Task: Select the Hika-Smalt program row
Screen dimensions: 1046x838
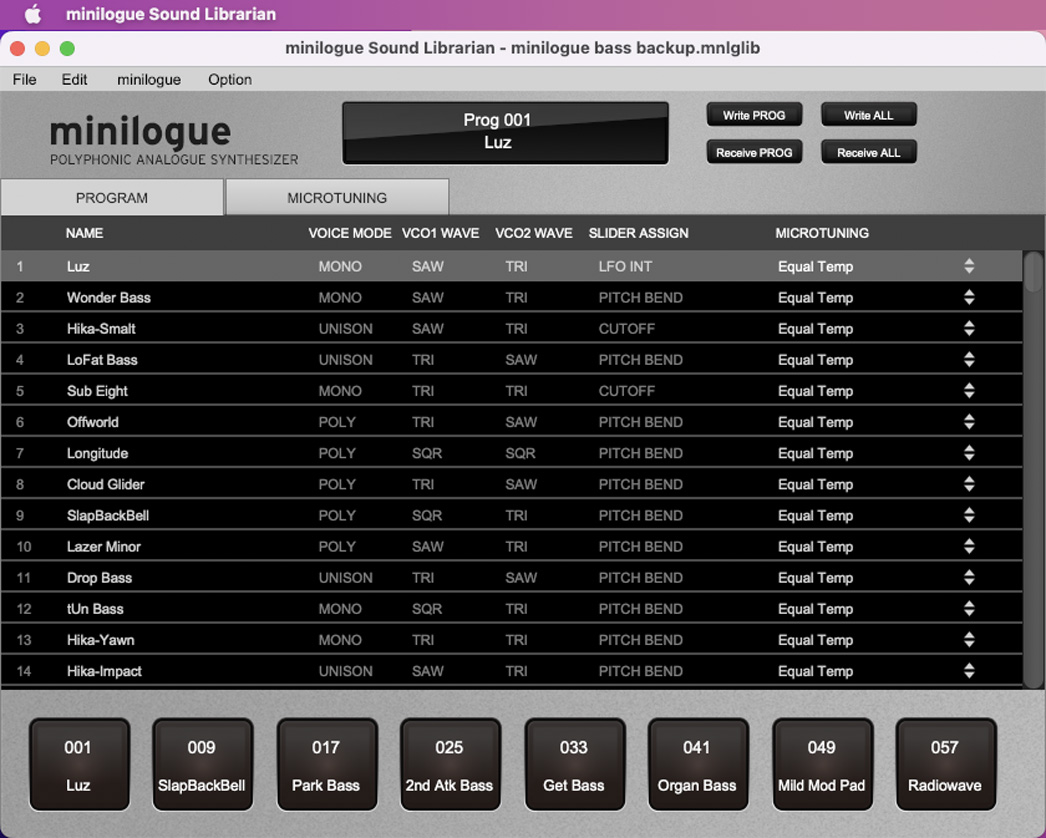Action: [511, 328]
